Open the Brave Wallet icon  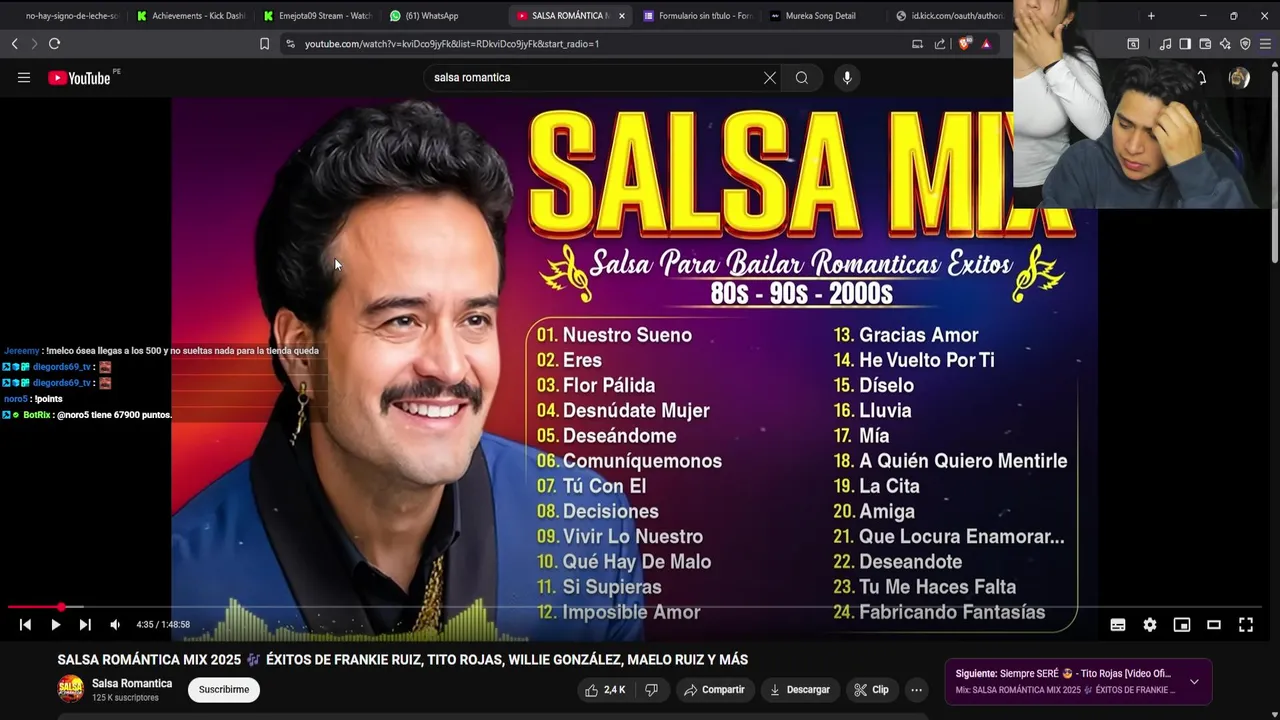tap(1205, 44)
